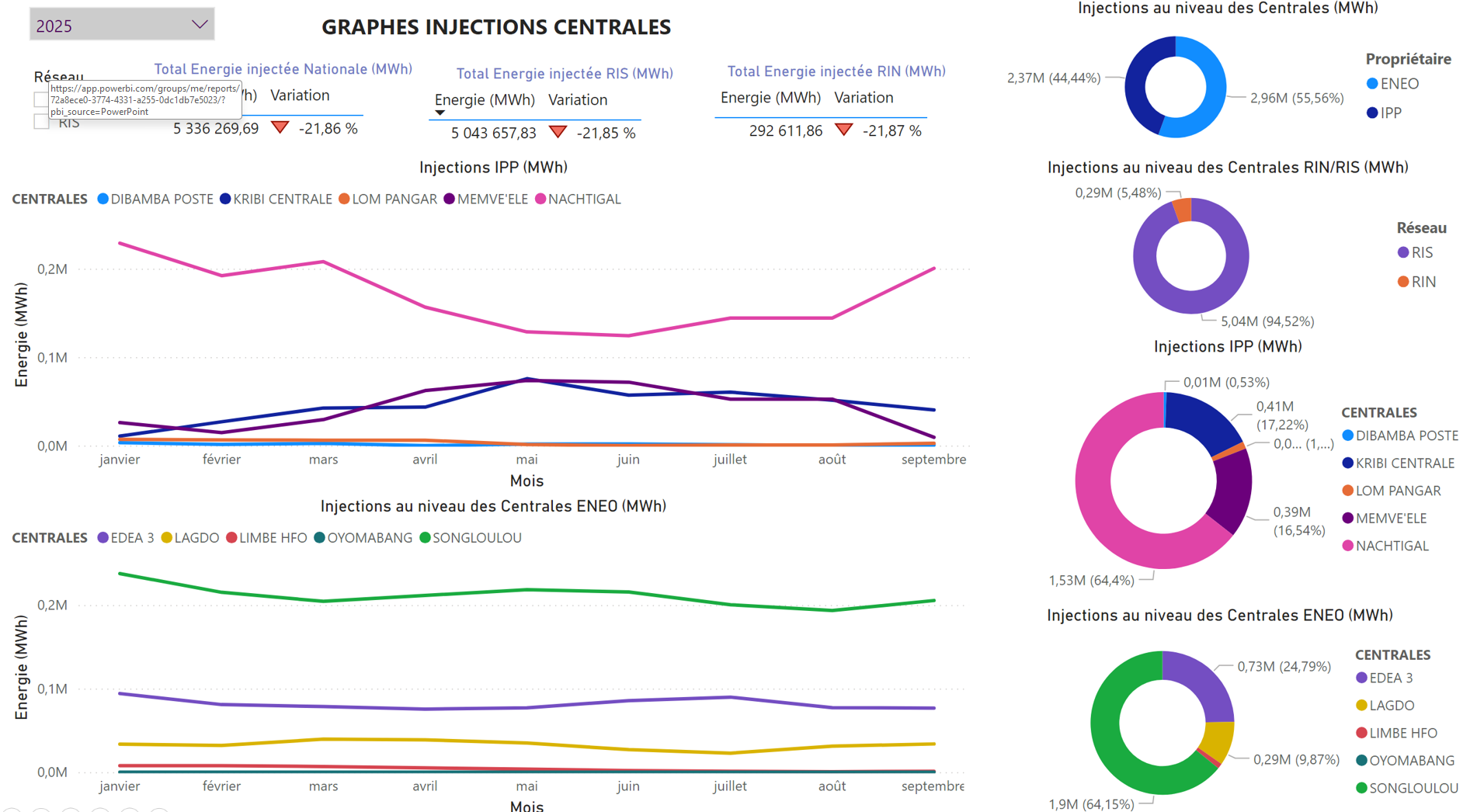Click the RIN orange marker in the Réseau donut legend
This screenshot has height=812, width=1477.
pos(1403,282)
